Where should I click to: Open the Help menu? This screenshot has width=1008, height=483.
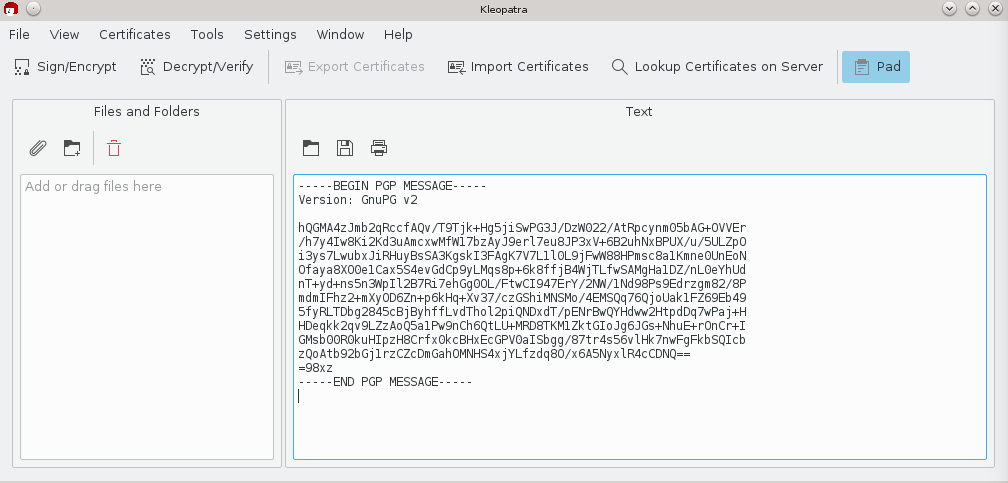tap(398, 34)
